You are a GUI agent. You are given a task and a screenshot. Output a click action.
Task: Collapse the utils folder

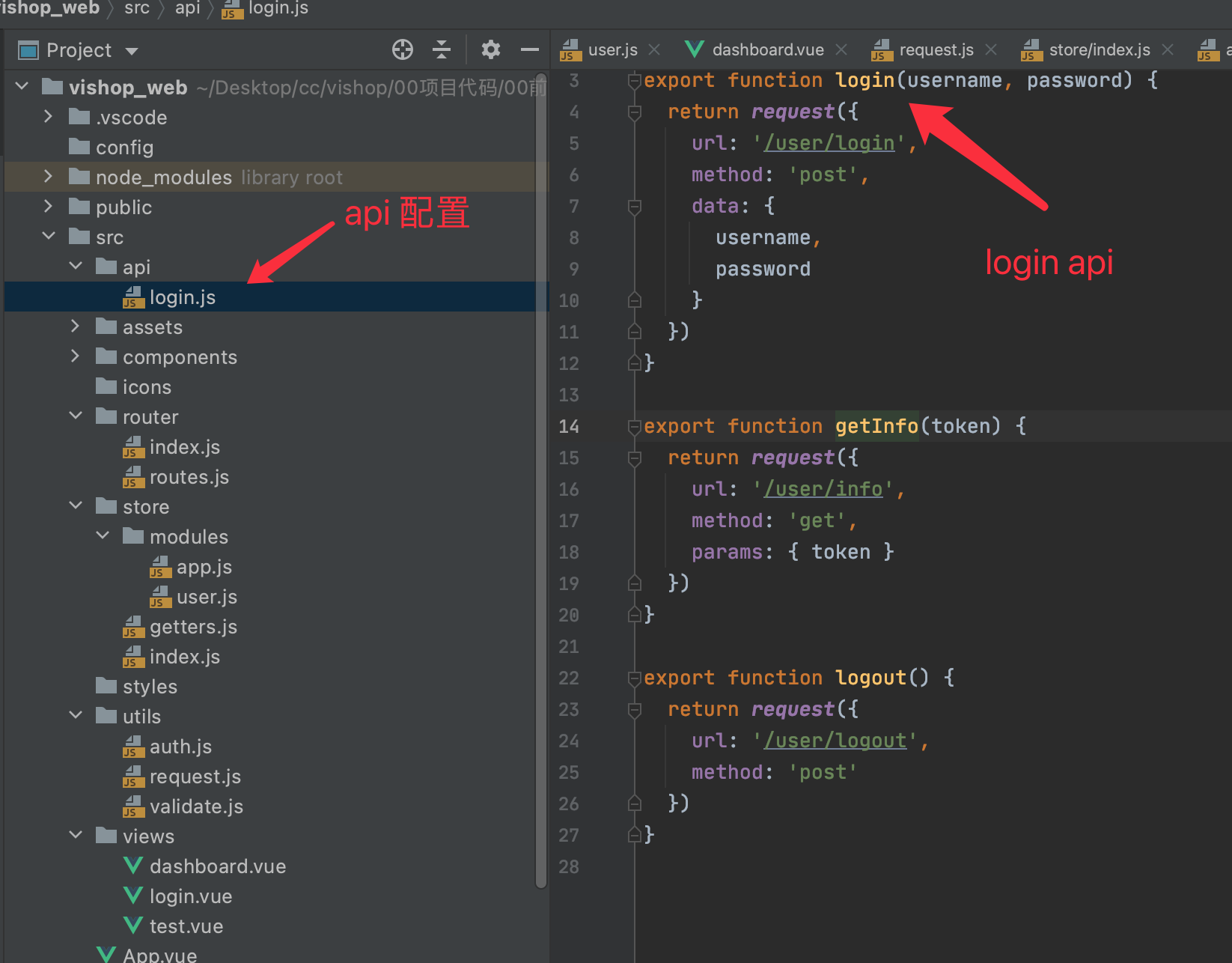pos(76,716)
